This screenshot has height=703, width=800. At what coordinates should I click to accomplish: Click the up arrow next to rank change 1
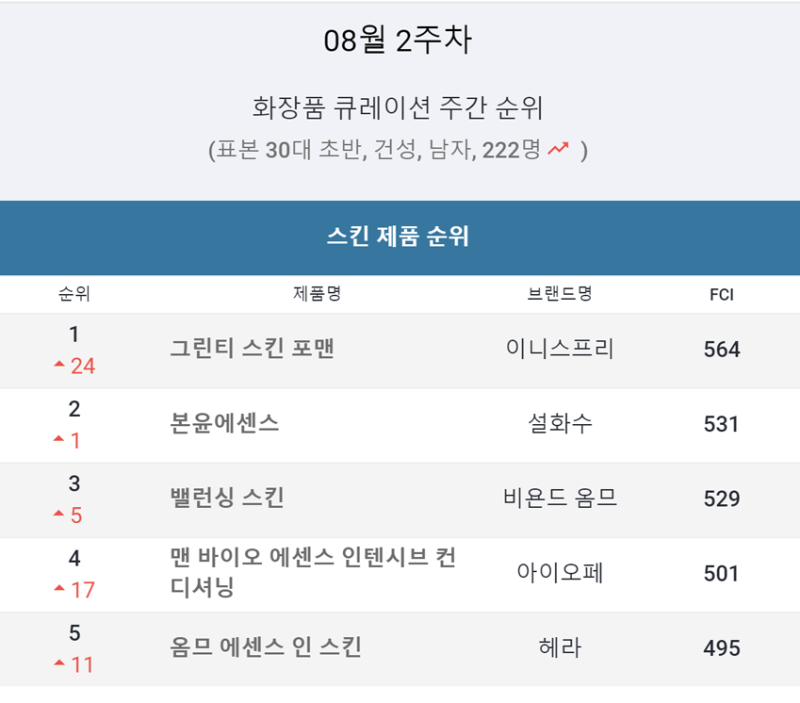click(x=59, y=438)
